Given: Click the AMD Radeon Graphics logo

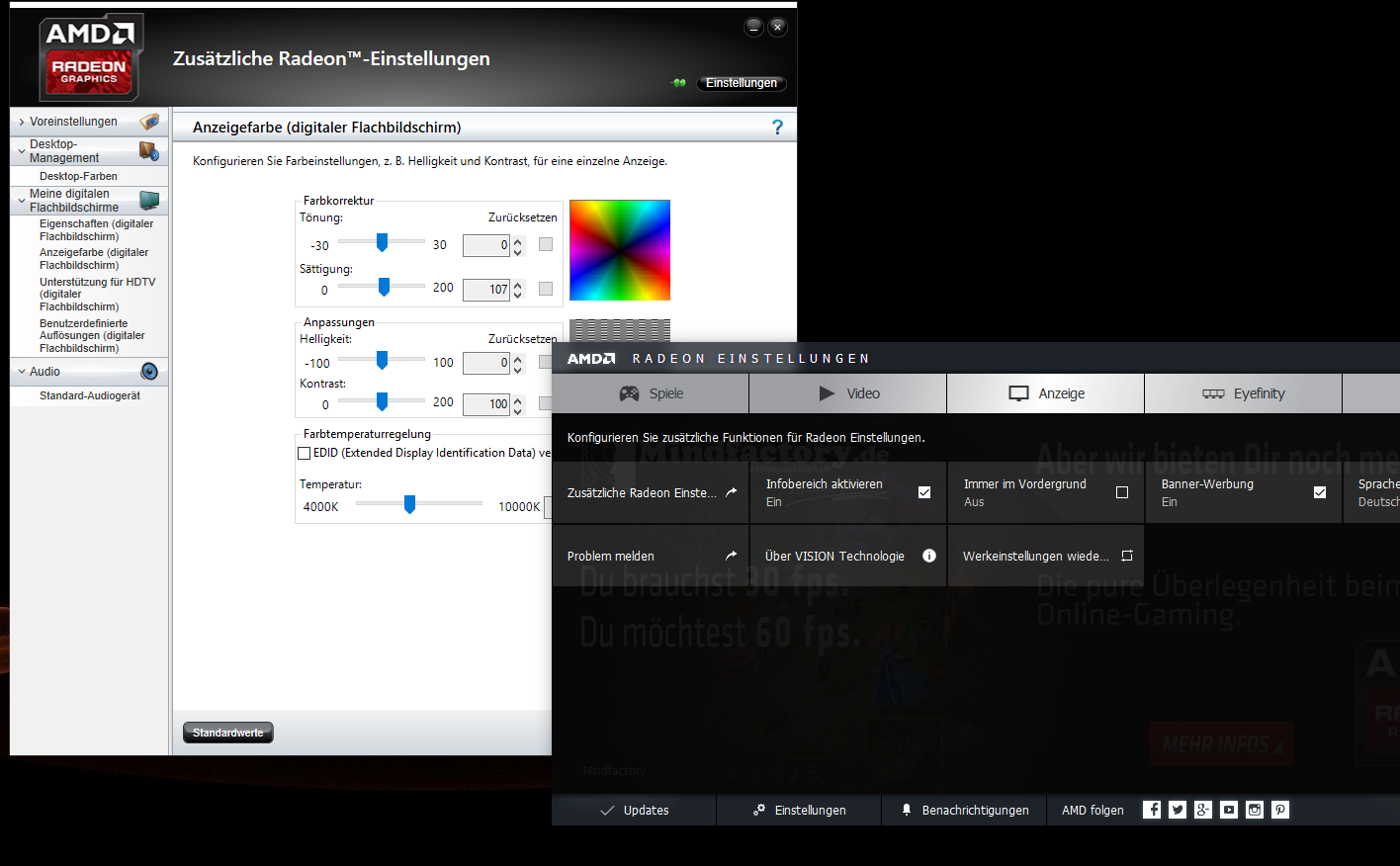Looking at the screenshot, I should tap(90, 58).
